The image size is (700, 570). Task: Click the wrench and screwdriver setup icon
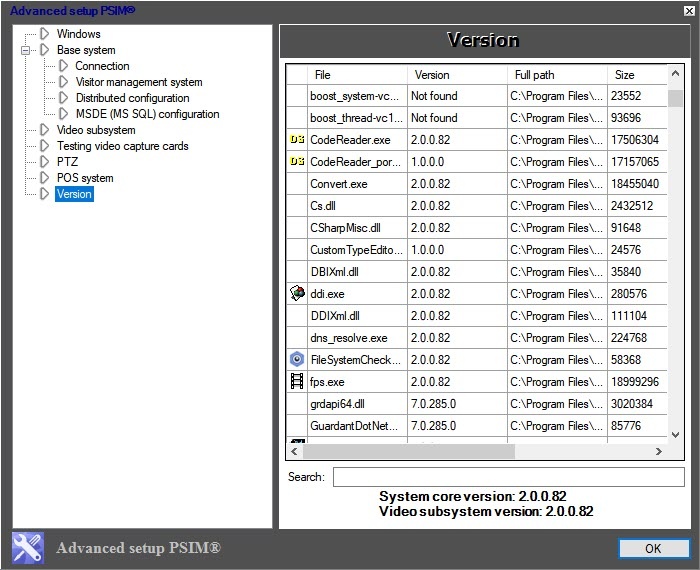click(x=28, y=548)
